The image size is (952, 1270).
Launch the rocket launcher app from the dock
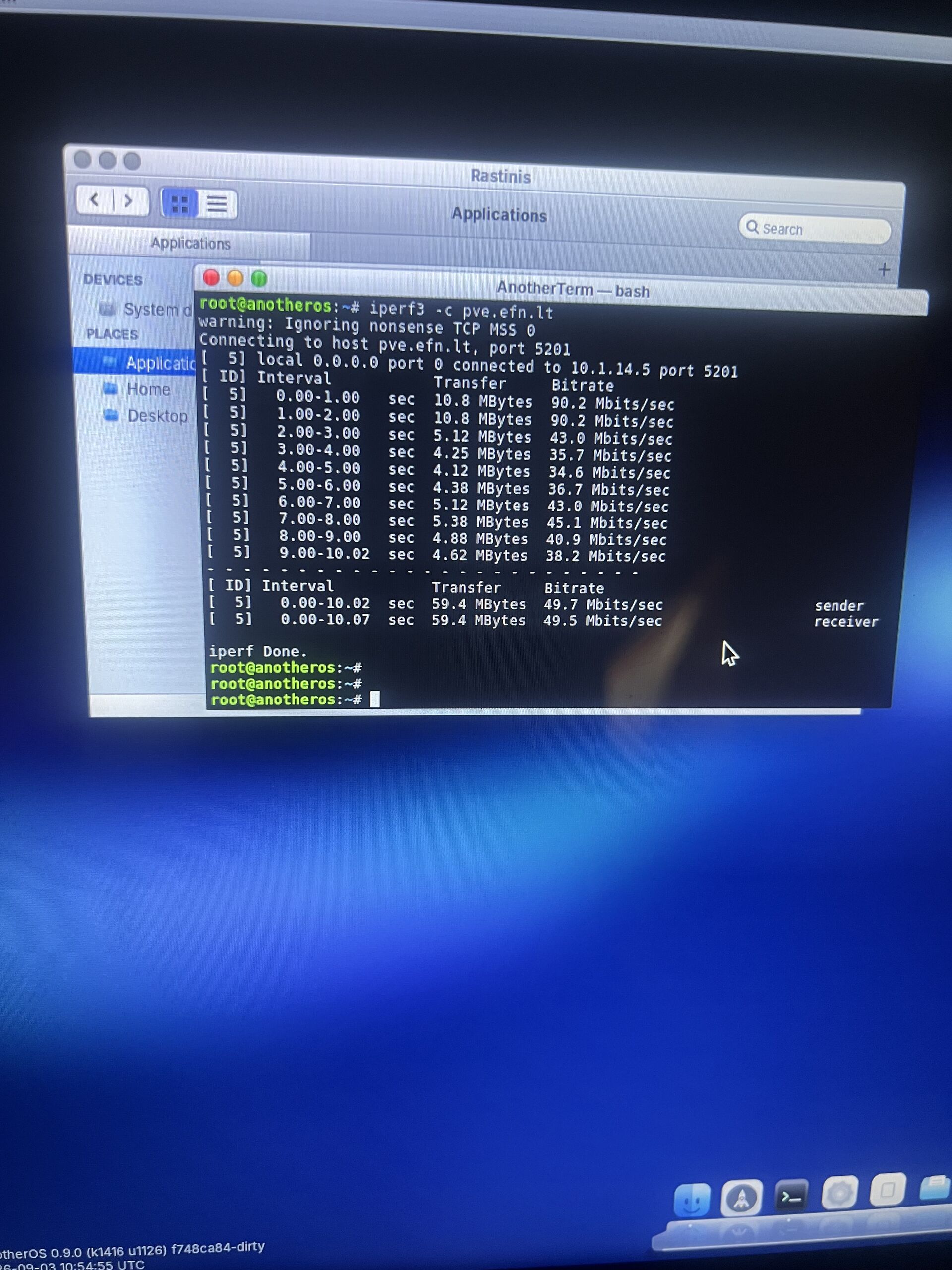tap(741, 1198)
